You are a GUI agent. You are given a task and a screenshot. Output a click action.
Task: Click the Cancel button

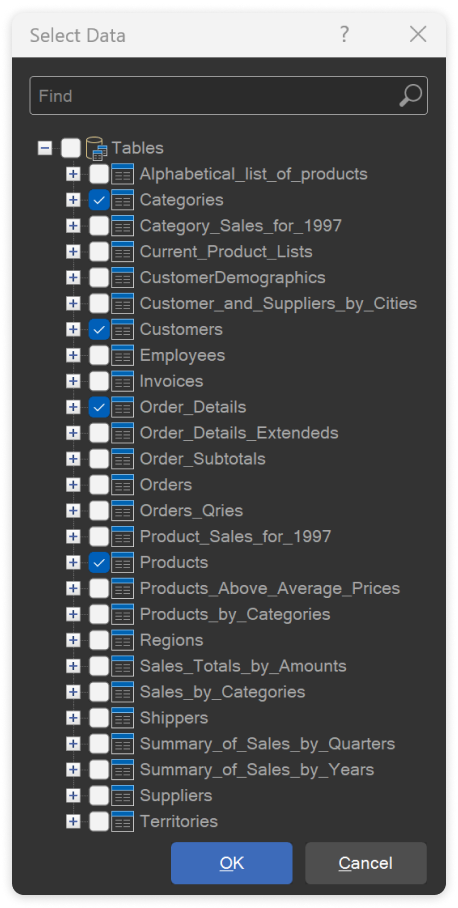coord(366,863)
